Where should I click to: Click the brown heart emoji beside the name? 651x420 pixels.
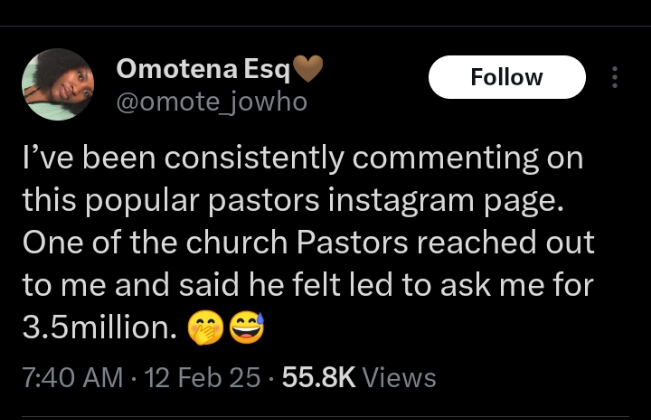[309, 69]
